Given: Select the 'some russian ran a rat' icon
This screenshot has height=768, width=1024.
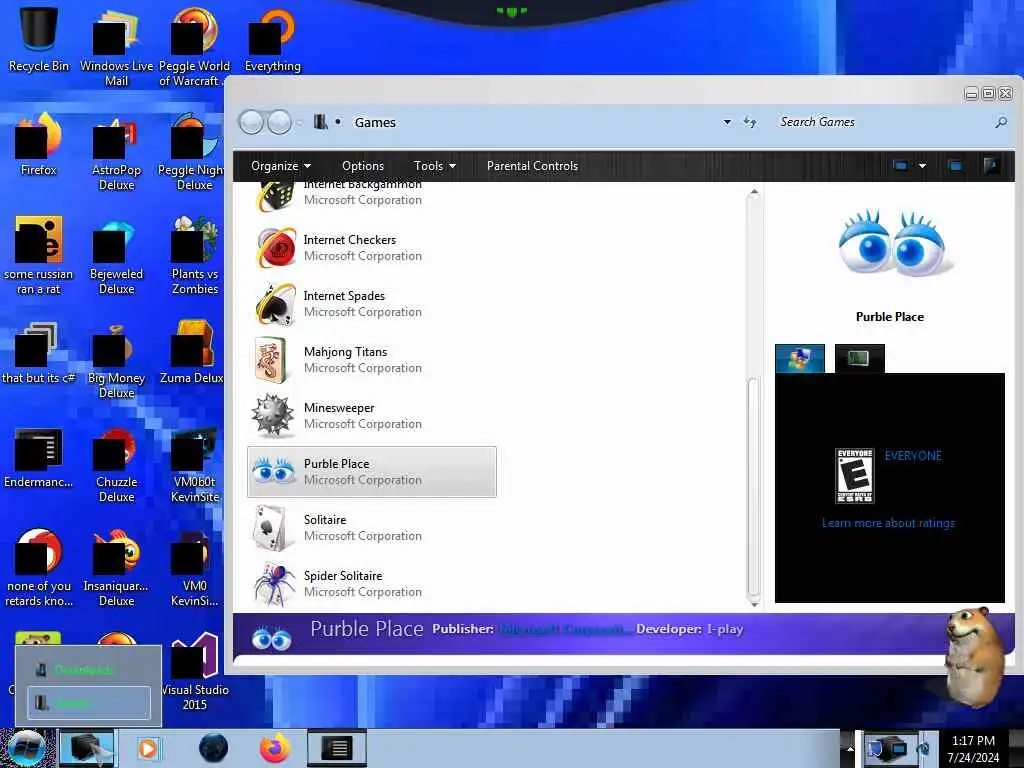Looking at the screenshot, I should pos(39,257).
